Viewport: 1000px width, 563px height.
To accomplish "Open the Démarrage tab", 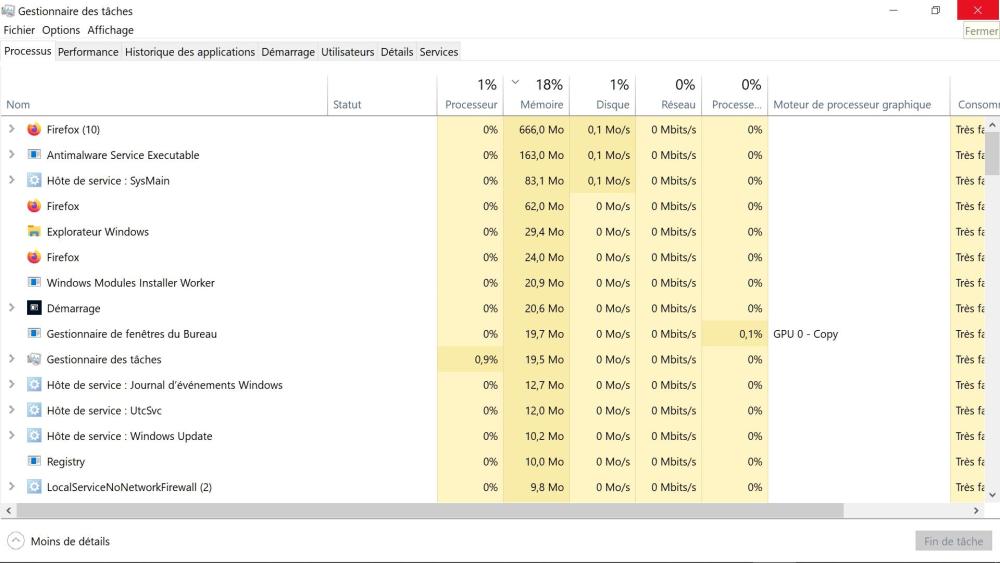I will pyautogui.click(x=288, y=52).
